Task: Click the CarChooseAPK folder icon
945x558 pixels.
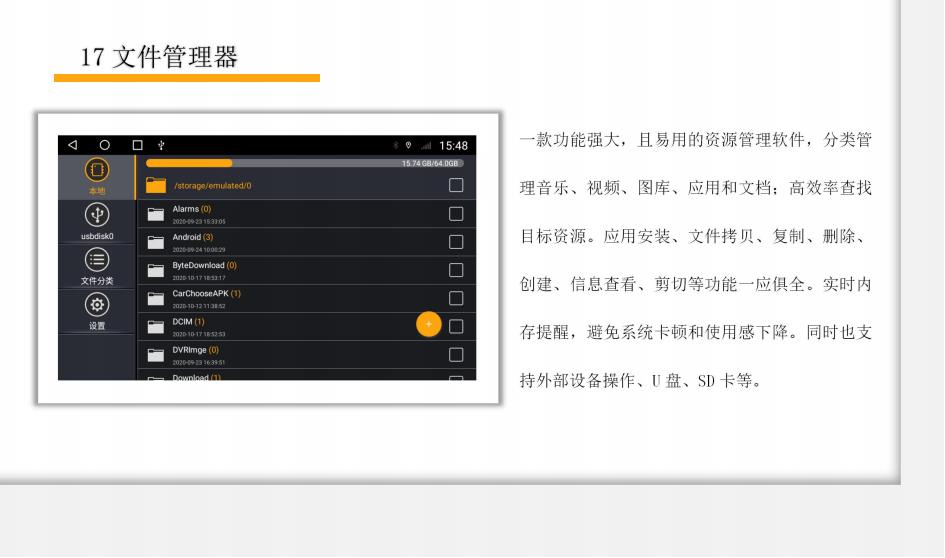Action: [156, 299]
